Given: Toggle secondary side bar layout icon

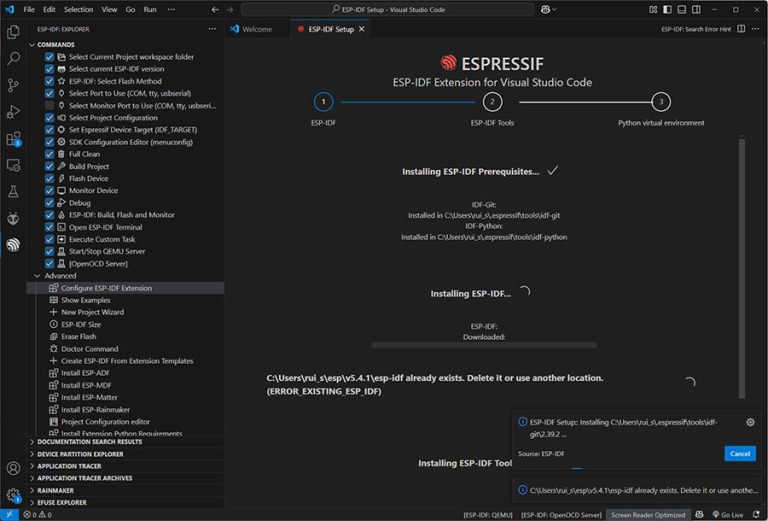Looking at the screenshot, I should (x=696, y=9).
